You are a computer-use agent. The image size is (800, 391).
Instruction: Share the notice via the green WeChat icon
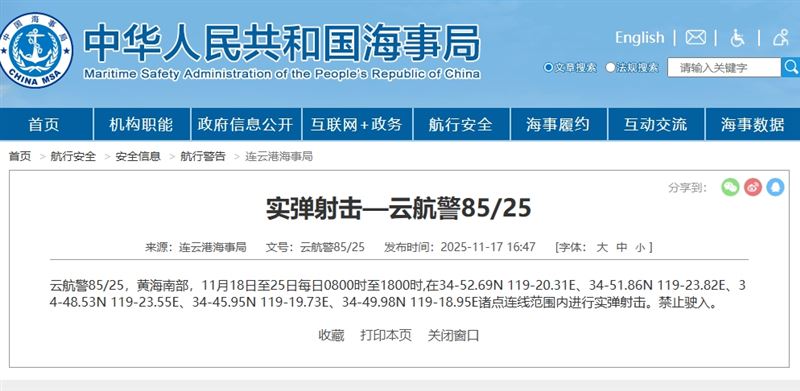[x=730, y=187]
